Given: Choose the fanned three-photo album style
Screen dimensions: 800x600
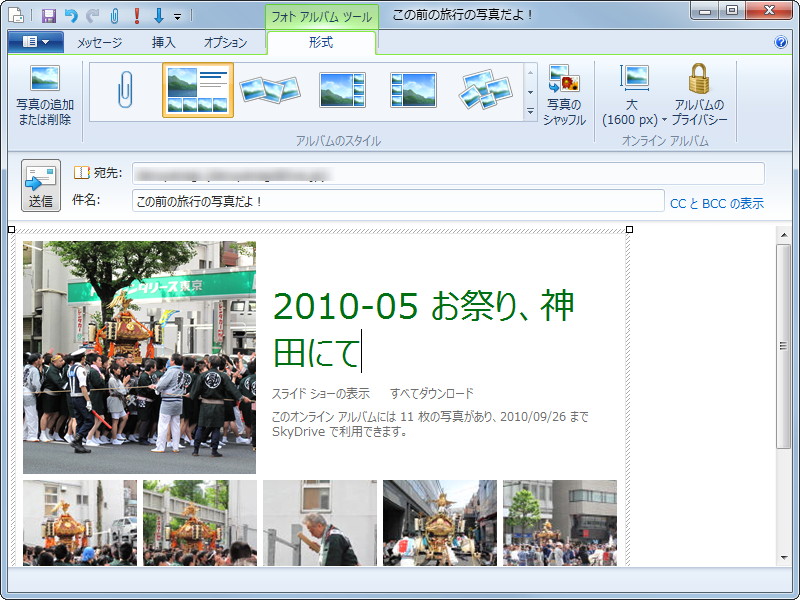Looking at the screenshot, I should (x=270, y=90).
